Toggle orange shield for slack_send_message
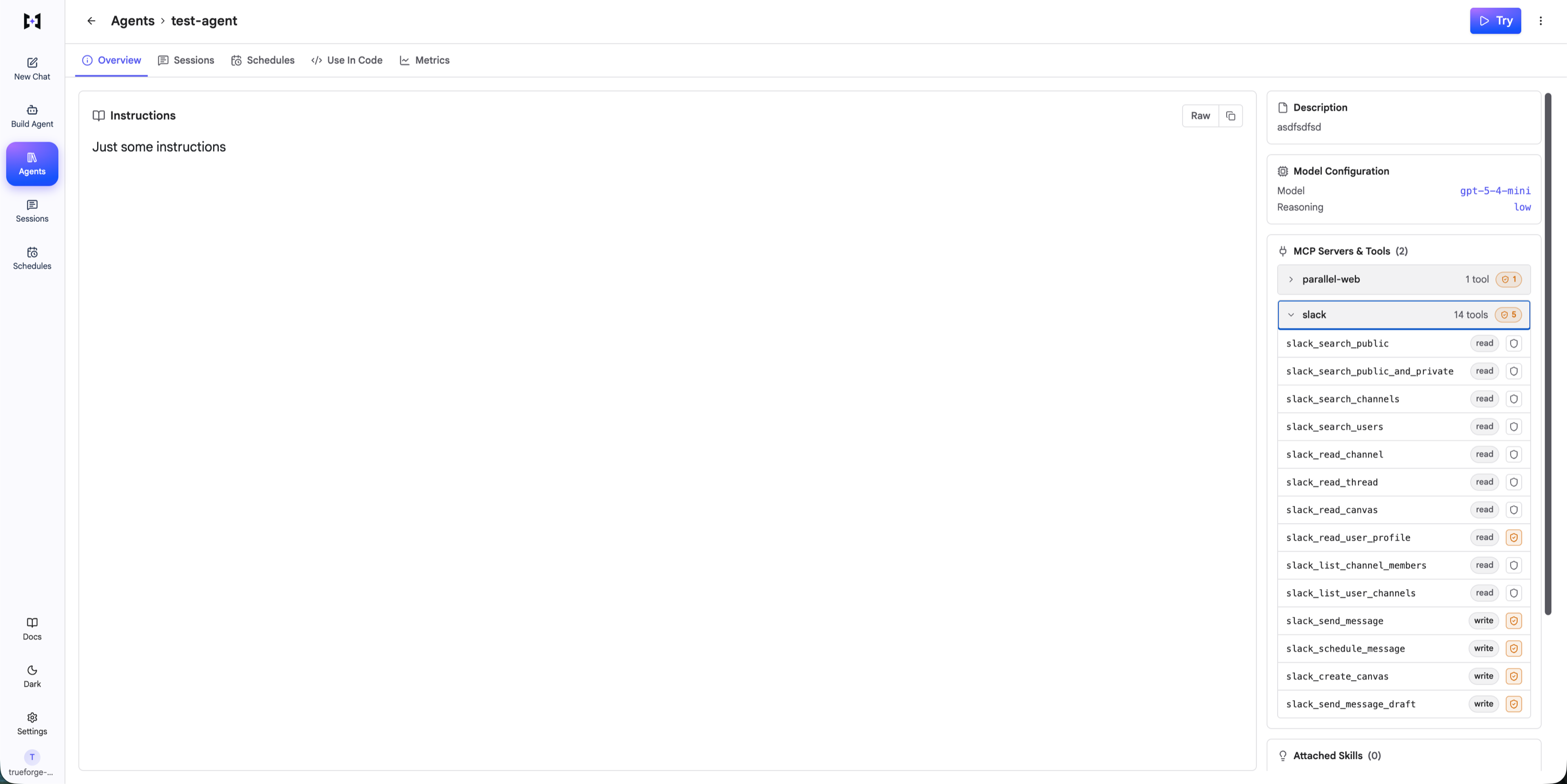The width and height of the screenshot is (1567, 784). [x=1513, y=621]
